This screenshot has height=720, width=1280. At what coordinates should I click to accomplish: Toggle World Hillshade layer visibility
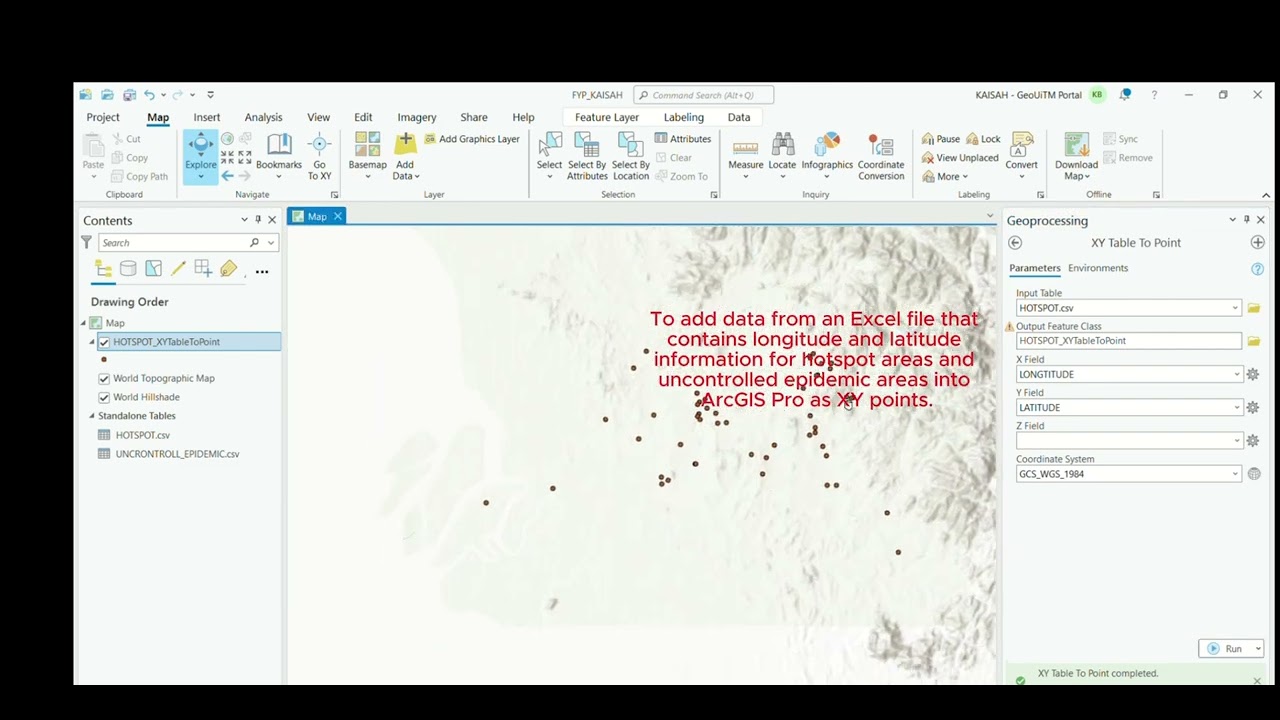tap(104, 397)
